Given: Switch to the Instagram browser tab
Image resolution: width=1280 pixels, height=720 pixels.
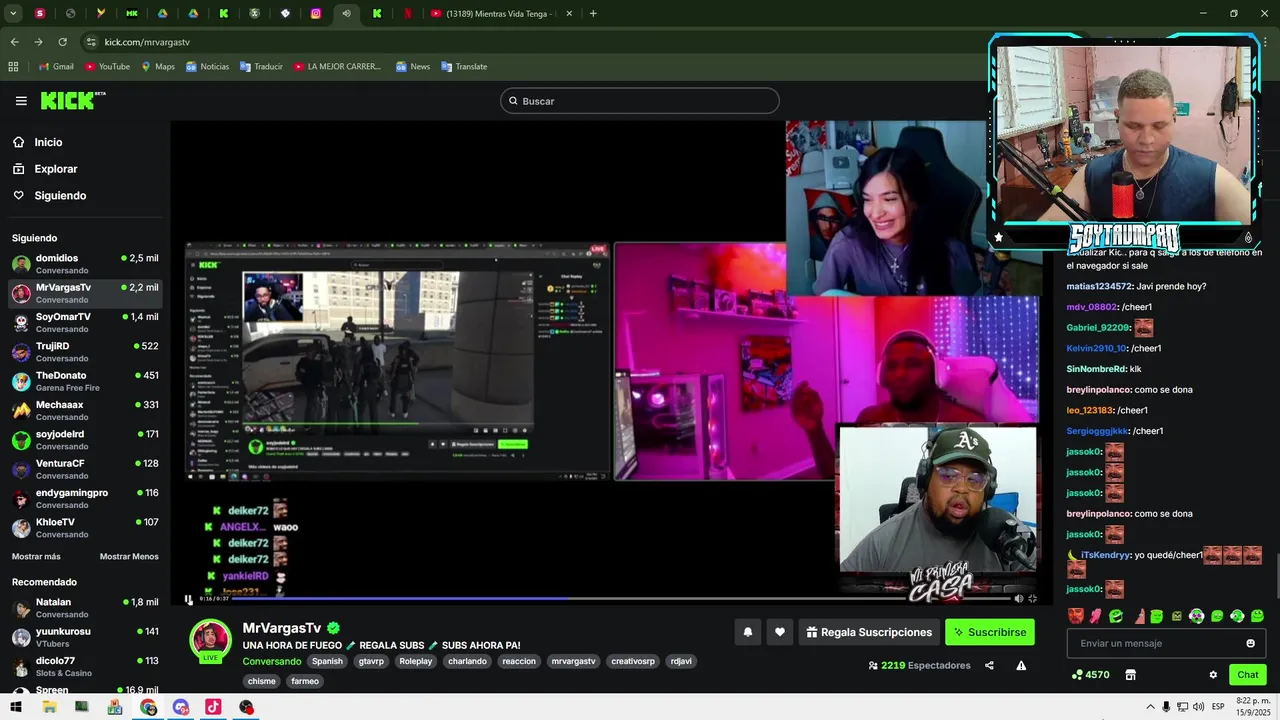Looking at the screenshot, I should tap(316, 14).
